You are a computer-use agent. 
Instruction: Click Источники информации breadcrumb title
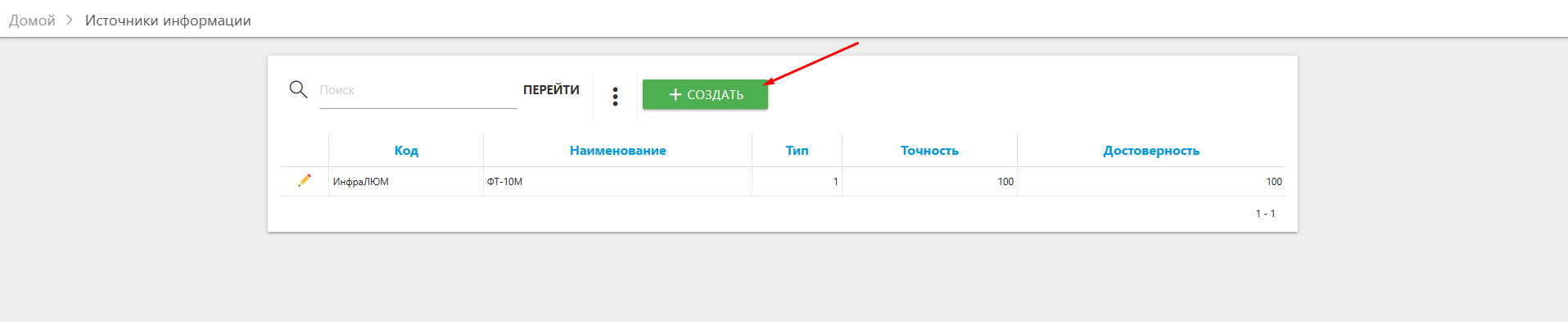(x=168, y=20)
